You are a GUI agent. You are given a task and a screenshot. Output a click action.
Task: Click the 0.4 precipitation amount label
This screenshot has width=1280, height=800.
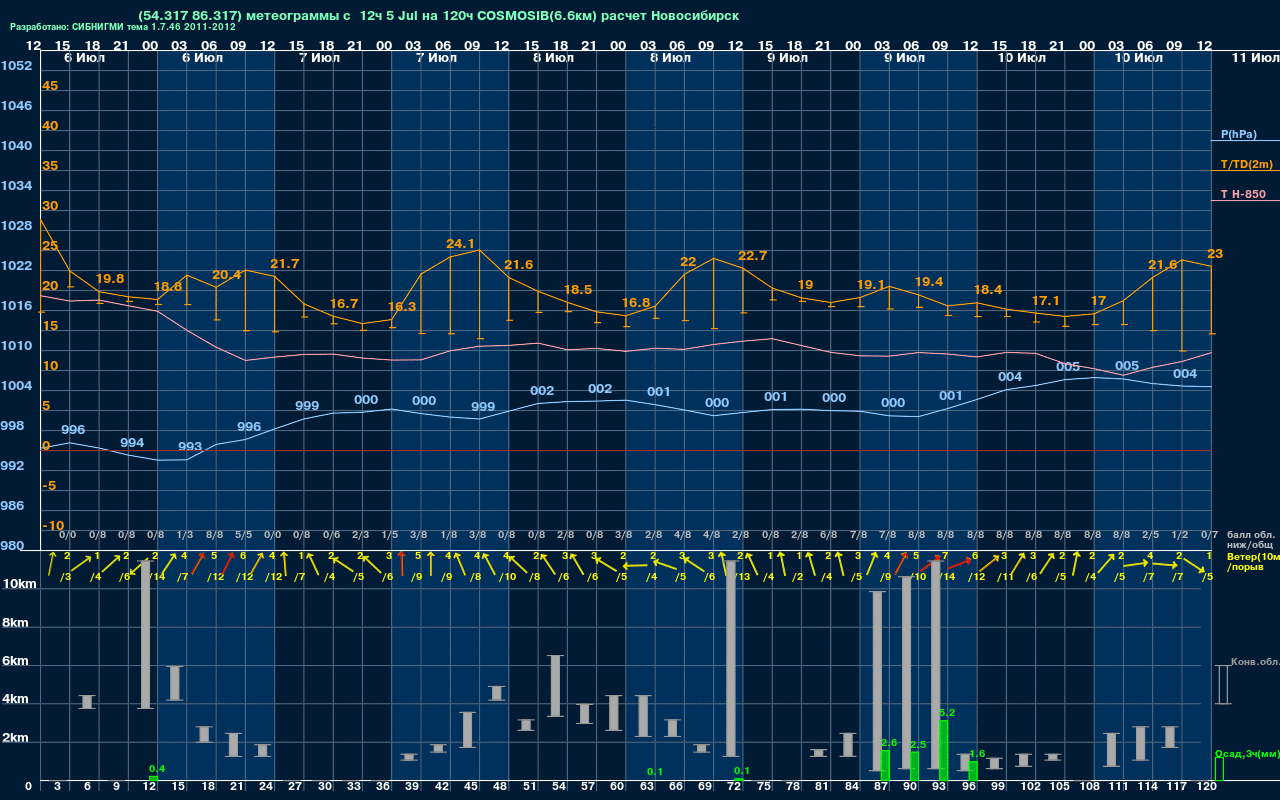pyautogui.click(x=156, y=769)
